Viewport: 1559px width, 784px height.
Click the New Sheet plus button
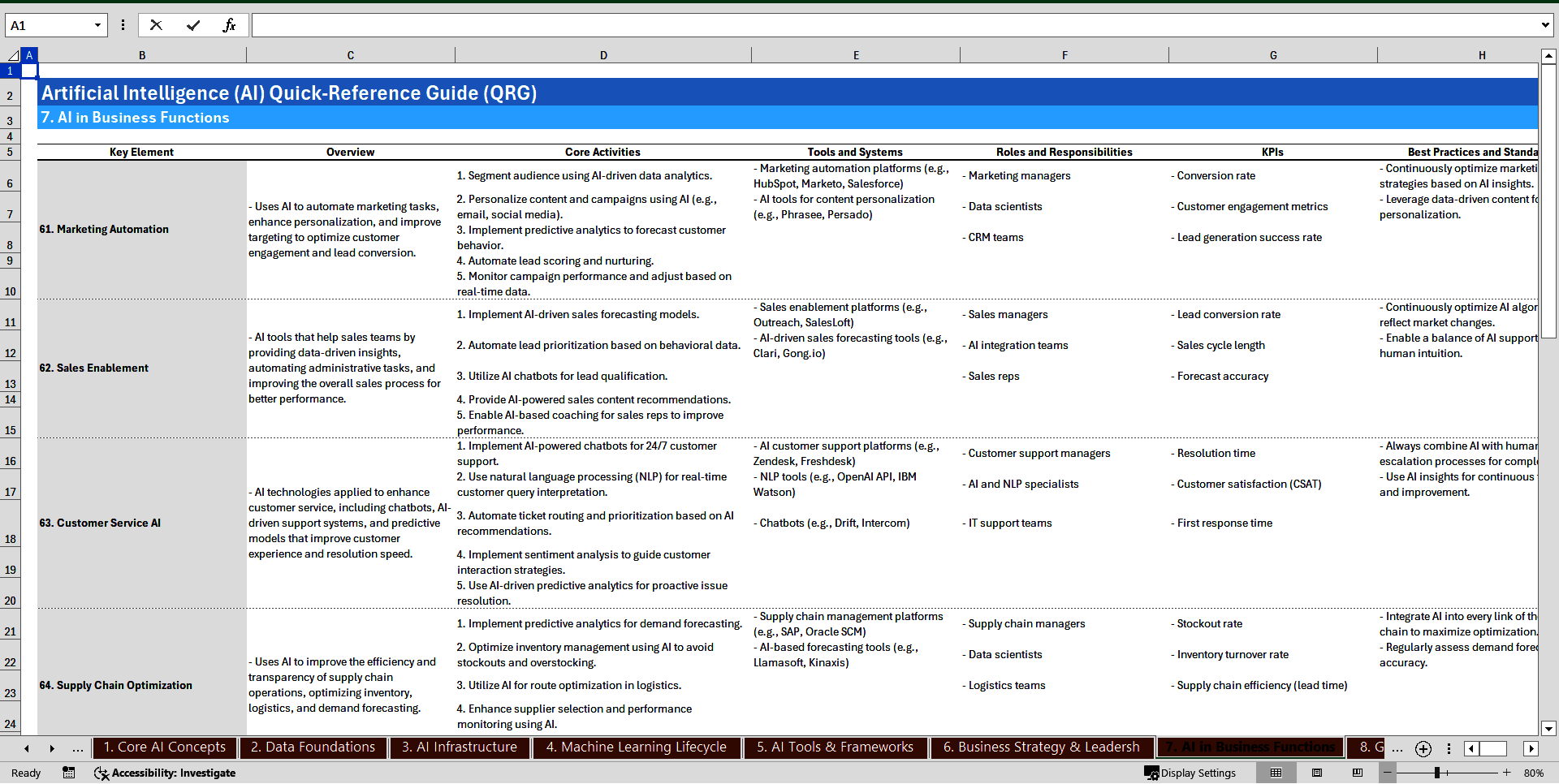pyautogui.click(x=1423, y=749)
